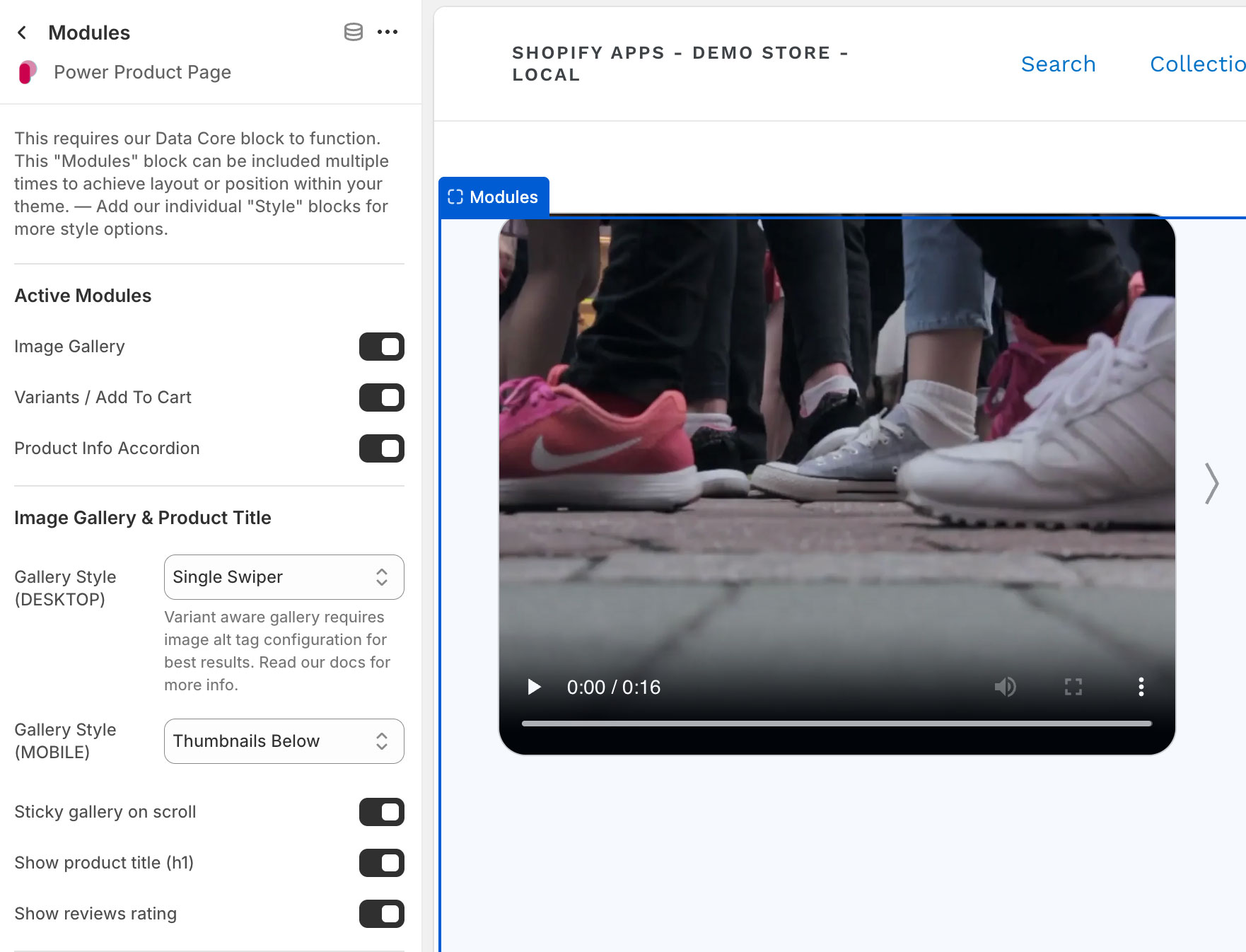Screen dimensions: 1246x952
Task: Advance the gallery with the right chevron arrow
Action: pos(1211,484)
